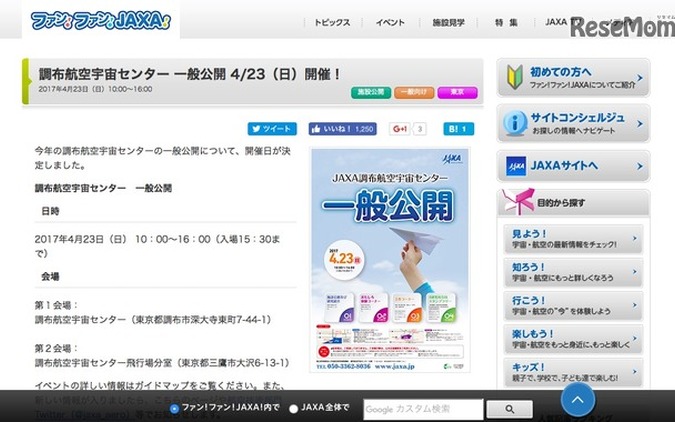Viewport: 675px width, 422px height.
Task: Open the 施設見学 menu item
Action: click(x=448, y=22)
